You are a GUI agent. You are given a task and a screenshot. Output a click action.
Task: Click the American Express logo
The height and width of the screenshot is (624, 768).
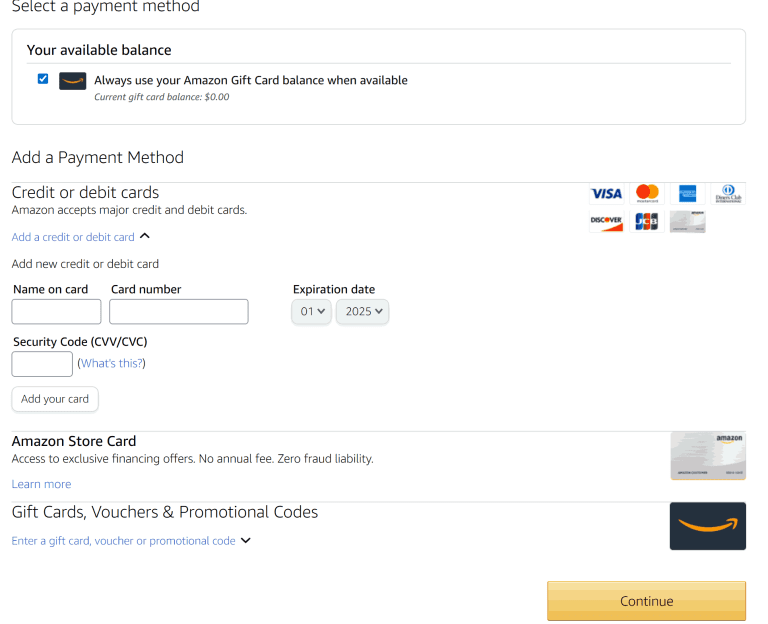[x=687, y=194]
